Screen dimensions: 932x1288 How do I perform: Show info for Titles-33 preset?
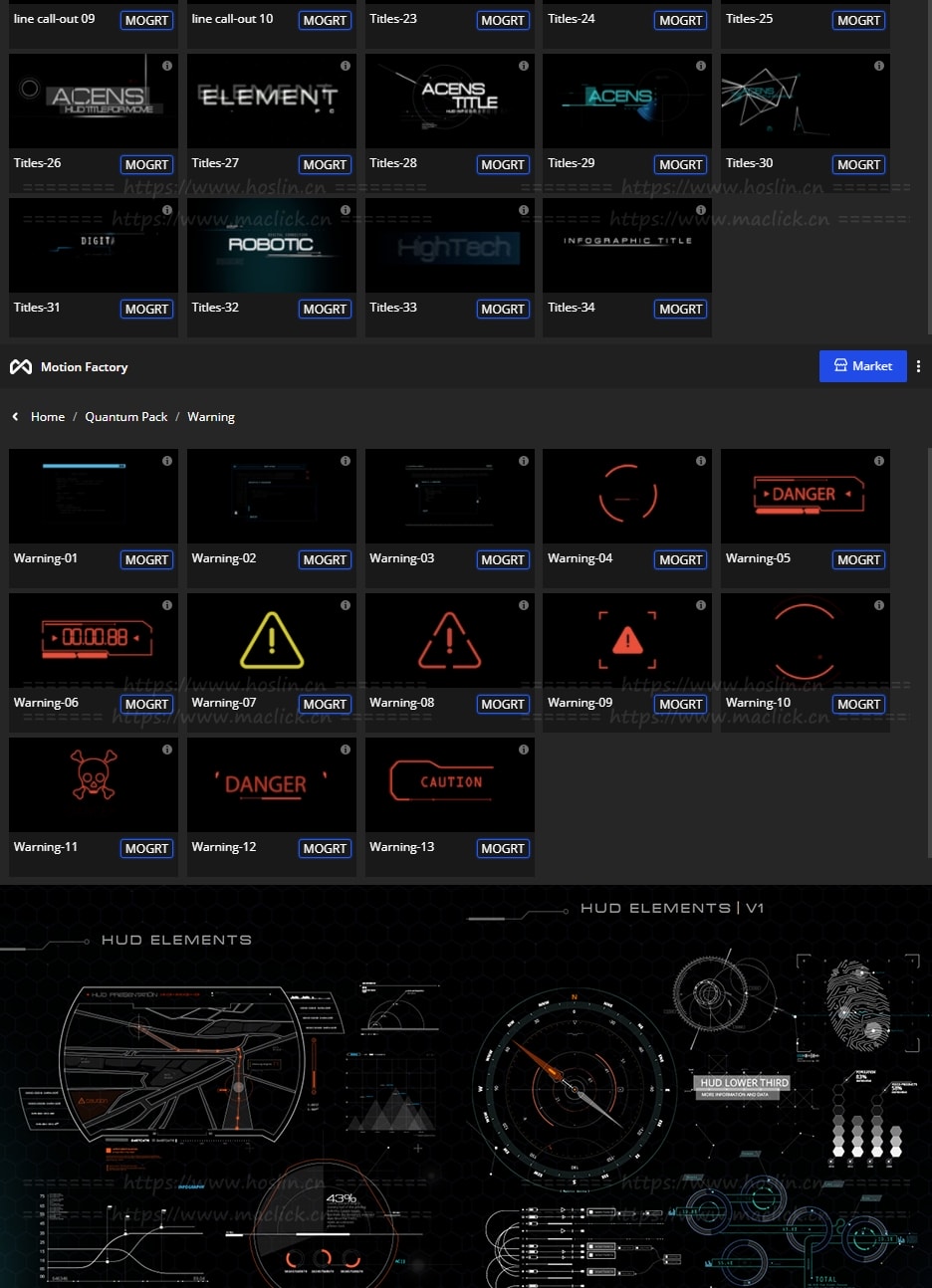(524, 210)
